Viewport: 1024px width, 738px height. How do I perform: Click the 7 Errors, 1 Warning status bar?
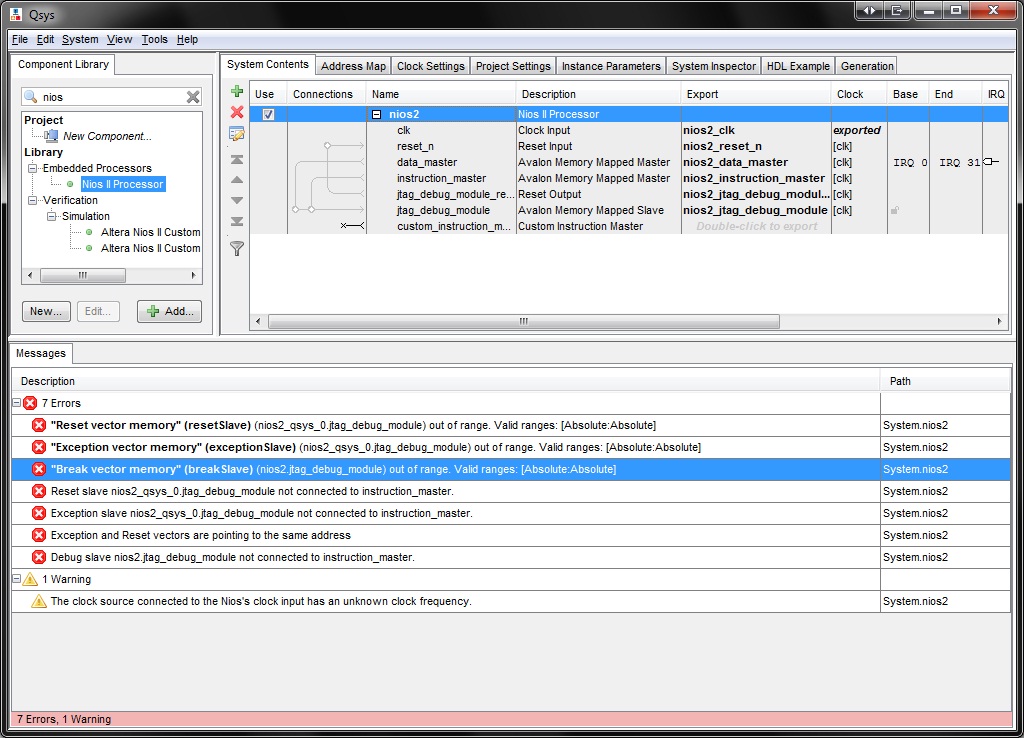pos(511,719)
